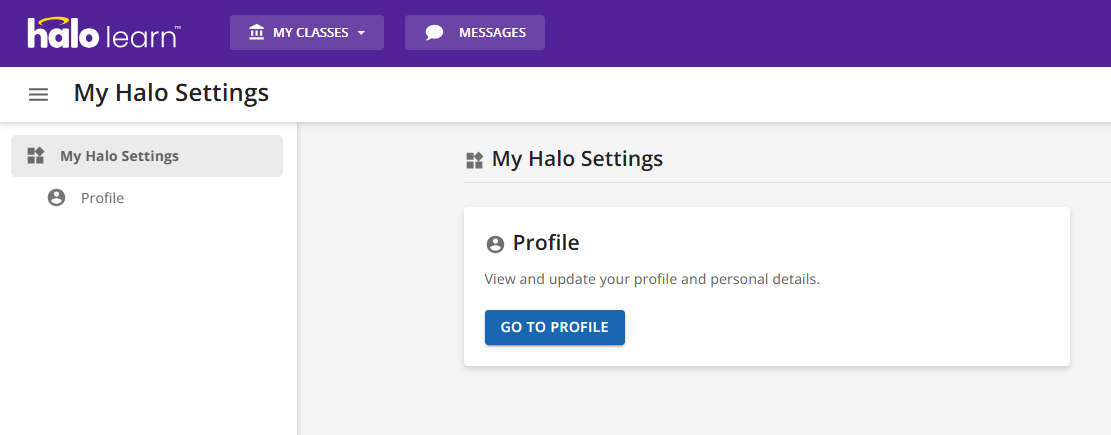
Task: Select My Halo Settings in sidebar
Action: [x=147, y=156]
